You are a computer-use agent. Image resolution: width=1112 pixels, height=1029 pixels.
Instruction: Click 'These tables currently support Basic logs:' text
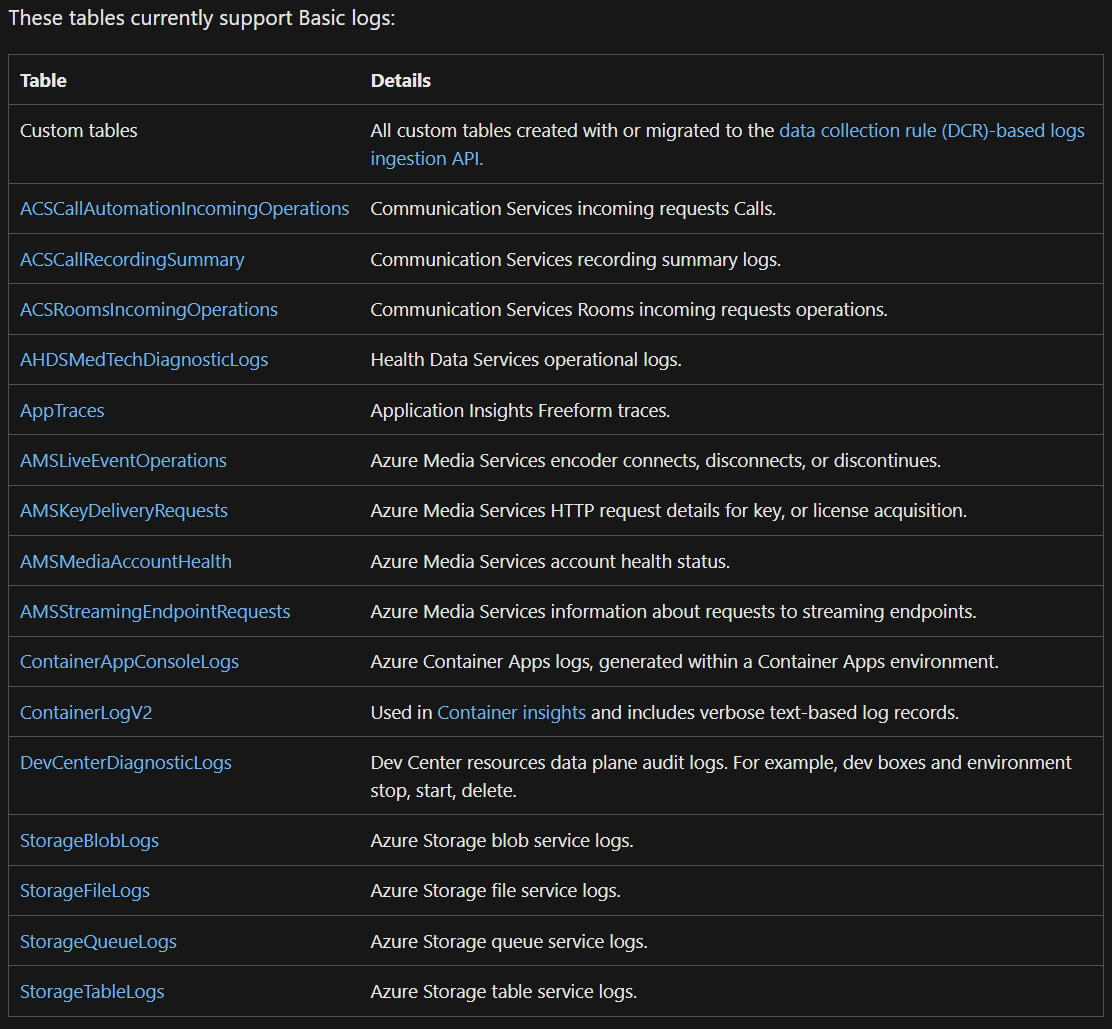coord(201,18)
